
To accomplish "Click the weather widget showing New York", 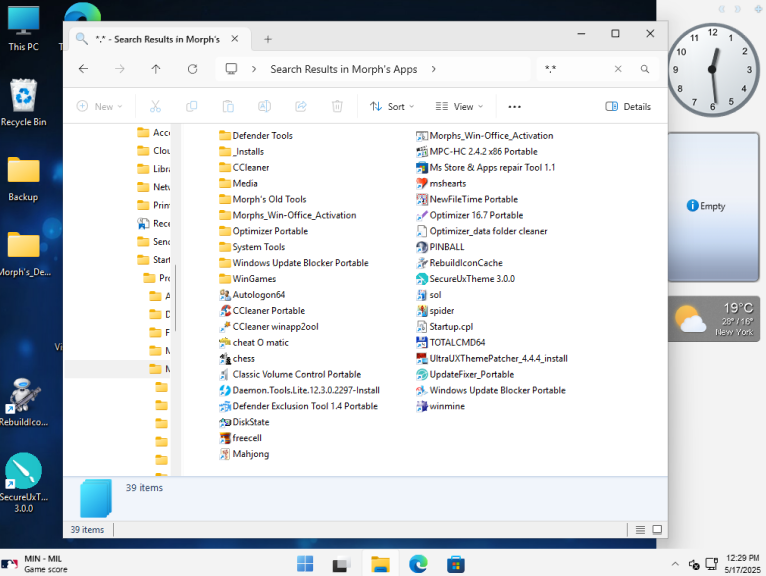I will coord(714,319).
